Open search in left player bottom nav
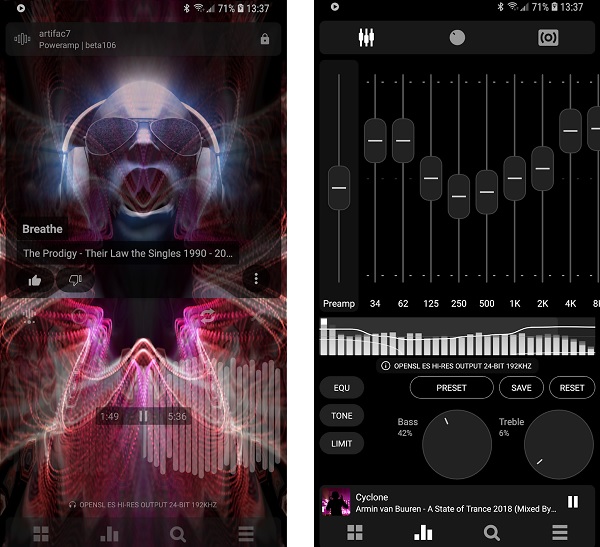 178,533
